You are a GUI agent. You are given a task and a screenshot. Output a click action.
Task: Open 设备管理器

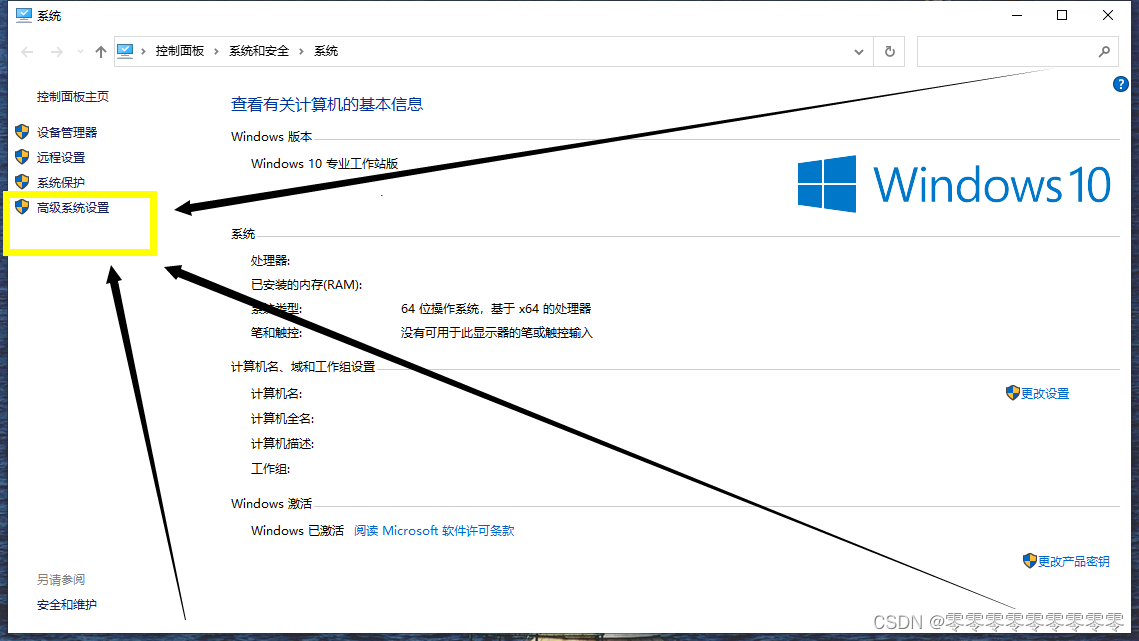[67, 132]
